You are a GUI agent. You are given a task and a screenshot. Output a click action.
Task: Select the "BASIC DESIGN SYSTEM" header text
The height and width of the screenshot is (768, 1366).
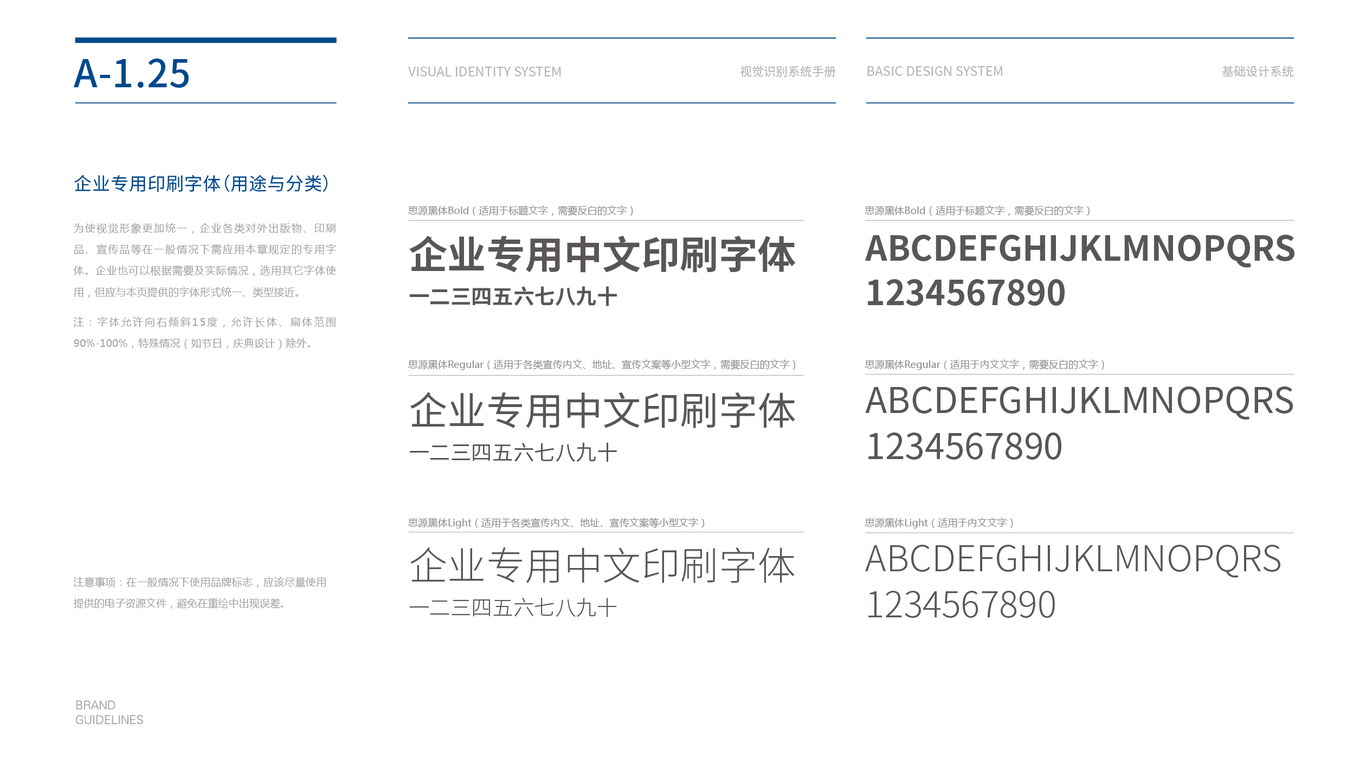coord(935,72)
